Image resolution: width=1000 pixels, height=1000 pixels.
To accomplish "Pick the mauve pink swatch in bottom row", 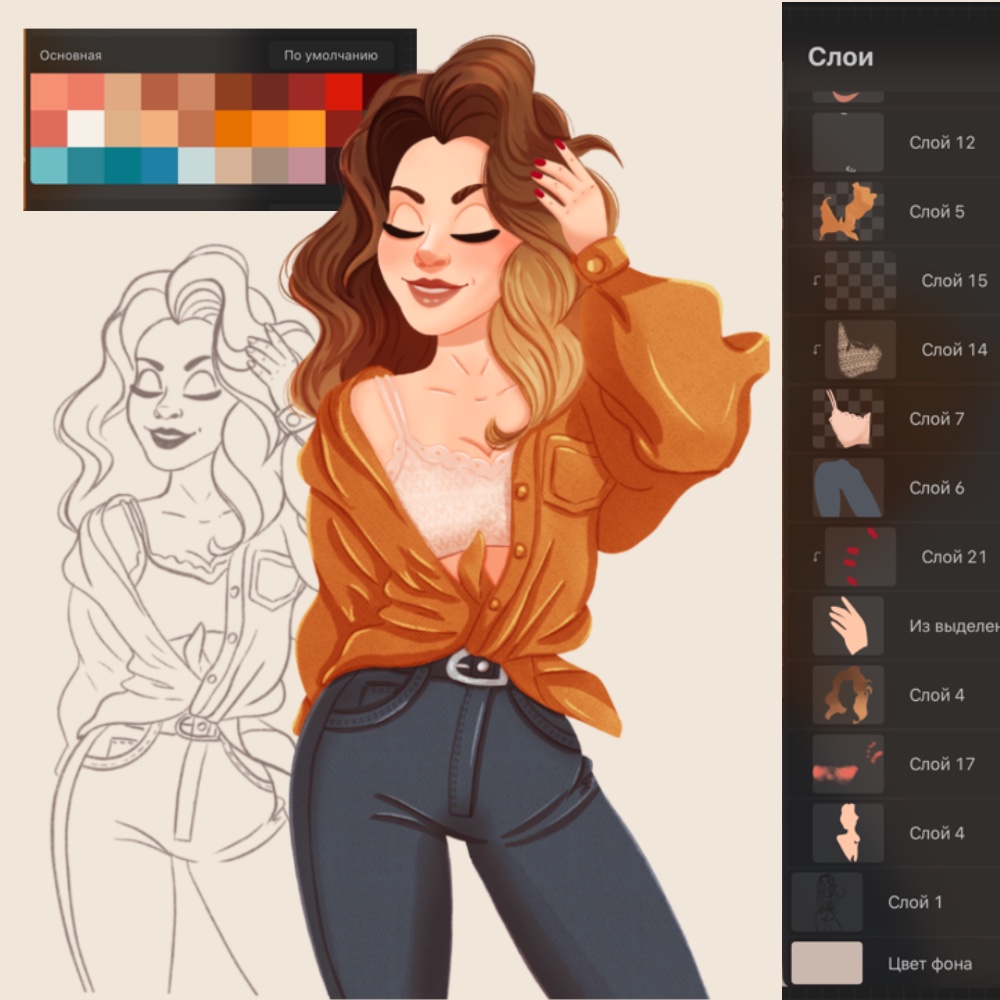I will point(307,165).
